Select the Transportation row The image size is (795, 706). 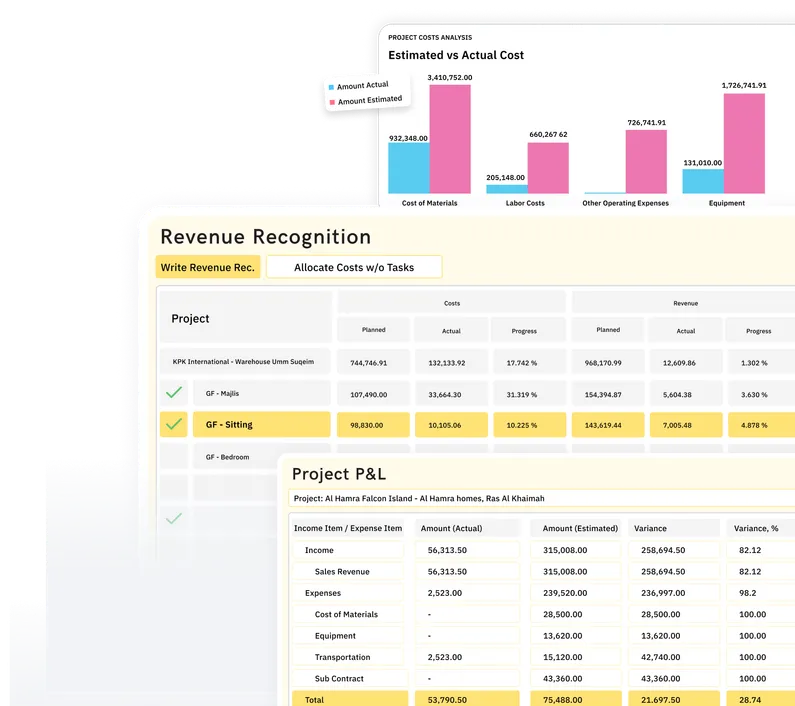pyautogui.click(x=348, y=657)
